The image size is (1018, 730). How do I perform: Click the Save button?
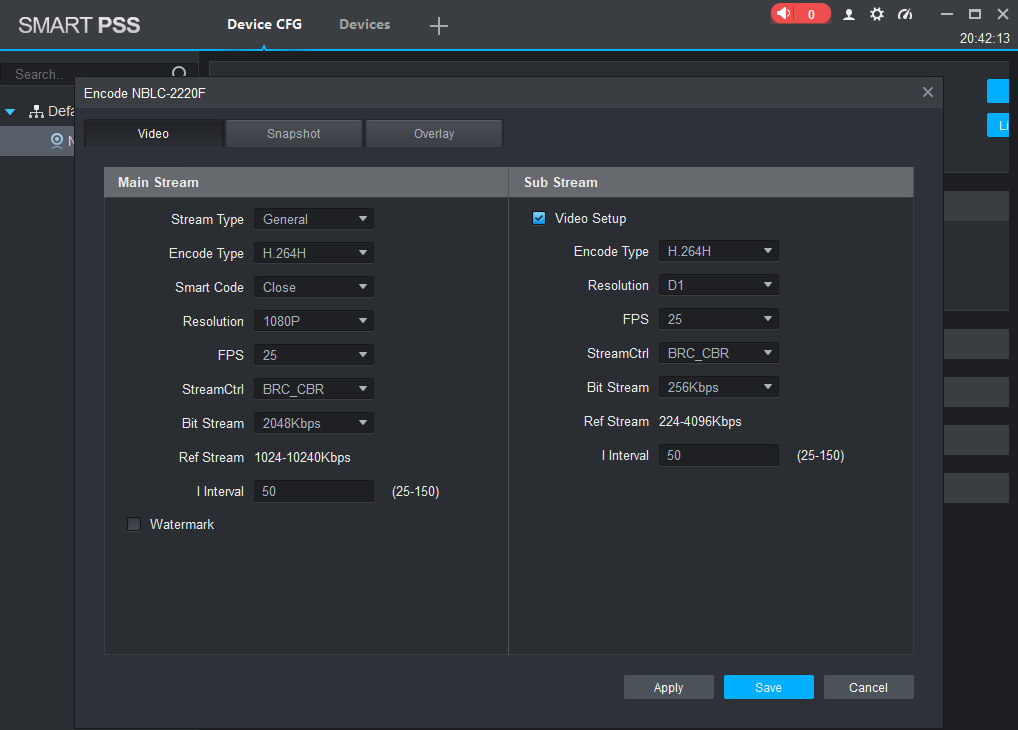[x=769, y=687]
